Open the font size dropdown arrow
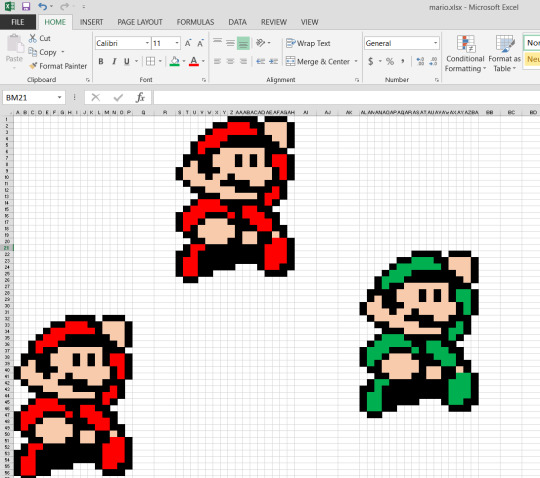Screen dimensions: 540x478 click(177, 43)
